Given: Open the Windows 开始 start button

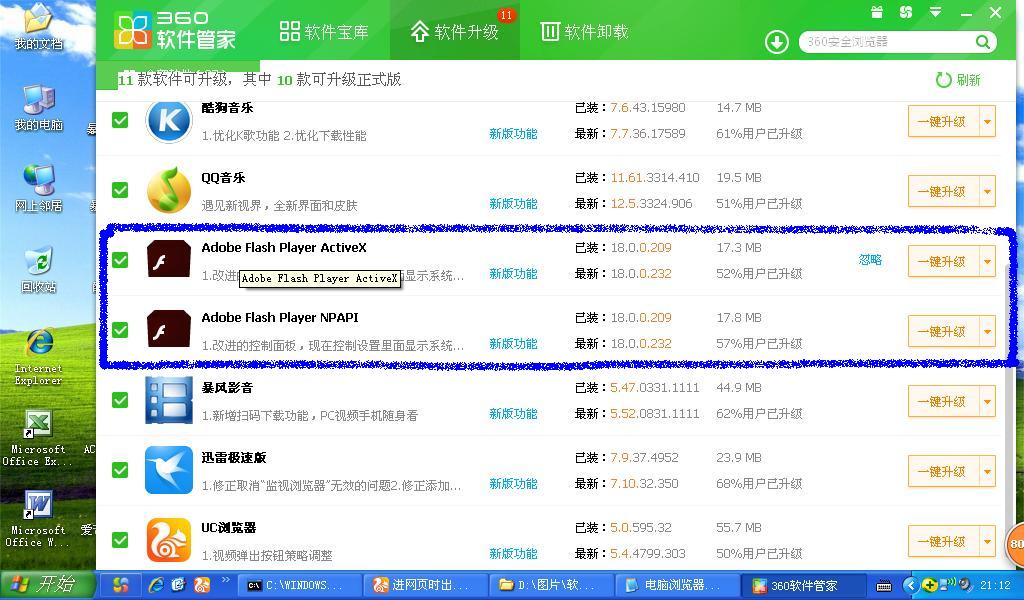Looking at the screenshot, I should 46,584.
